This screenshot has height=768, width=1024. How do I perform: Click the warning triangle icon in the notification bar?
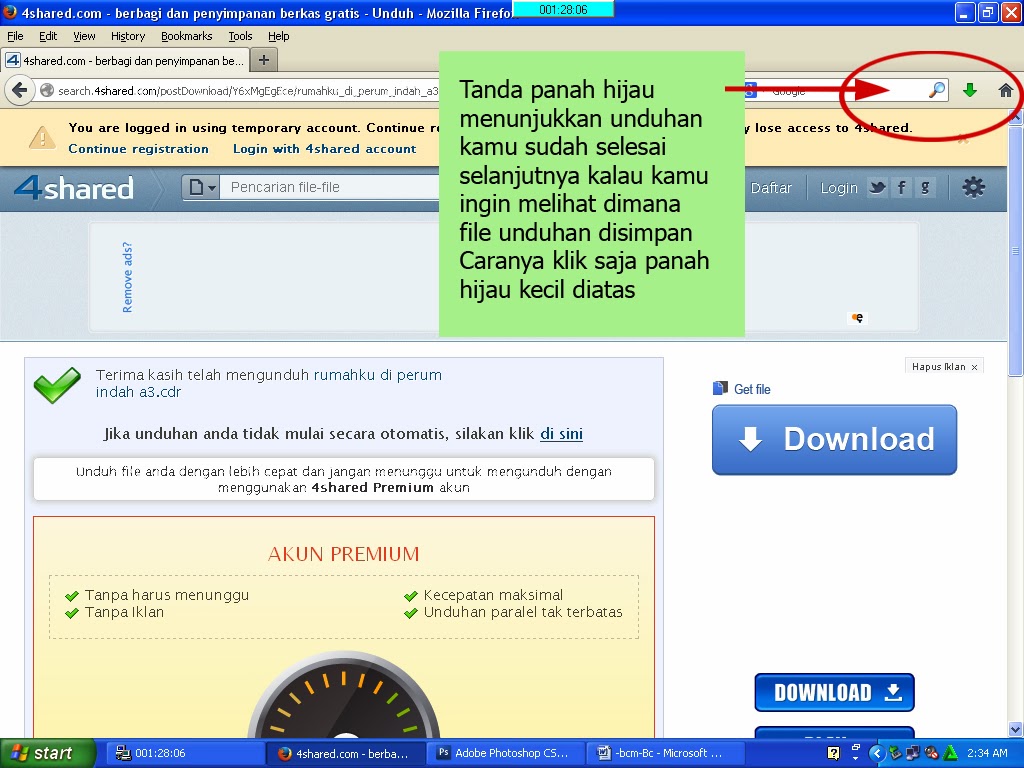42,137
